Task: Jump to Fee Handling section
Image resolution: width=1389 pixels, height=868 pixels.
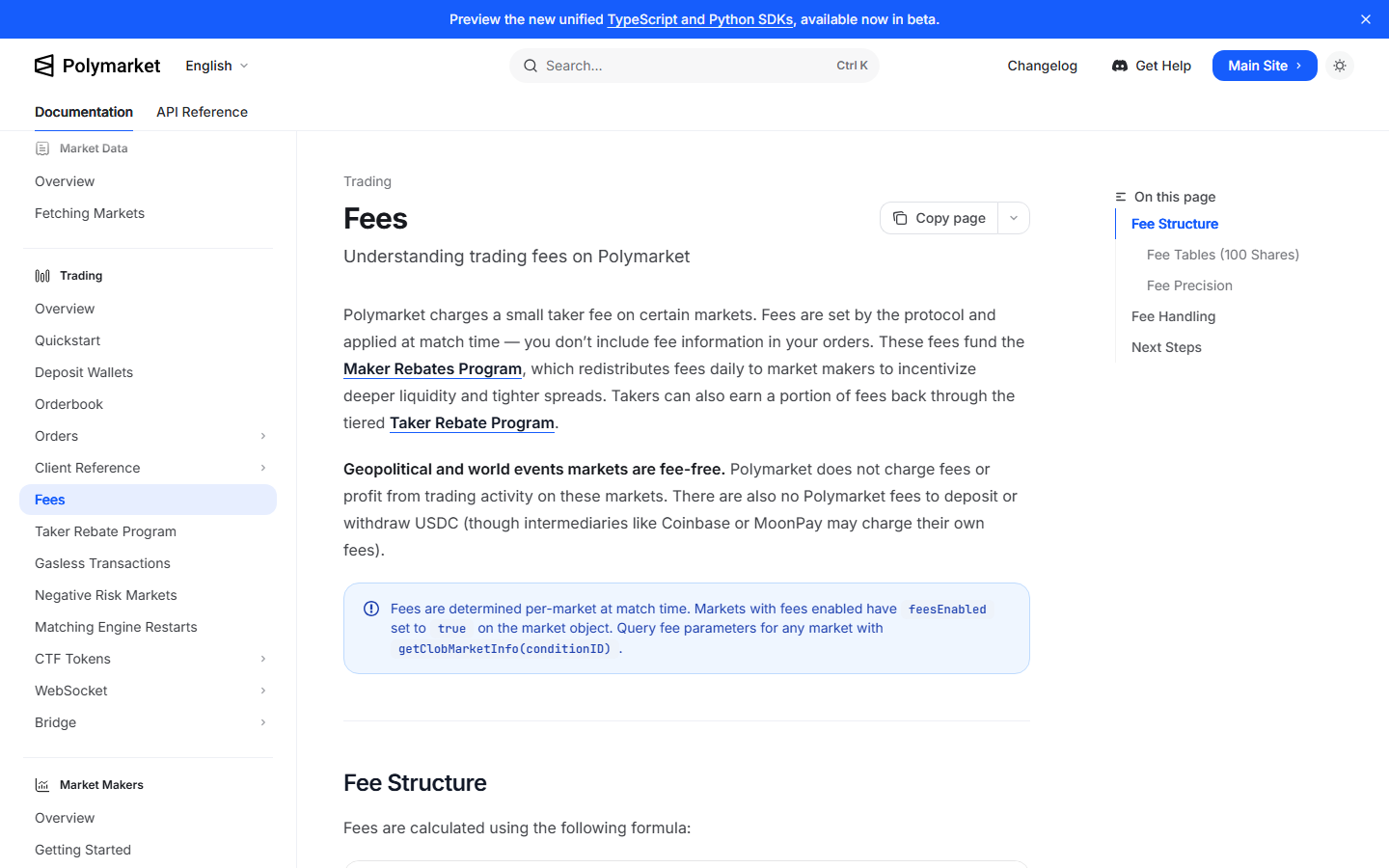Action: click(x=1173, y=316)
